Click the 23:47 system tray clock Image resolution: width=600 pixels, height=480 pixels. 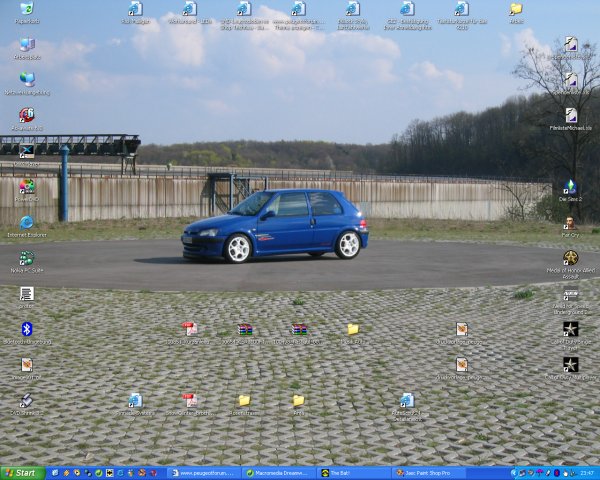click(x=587, y=473)
